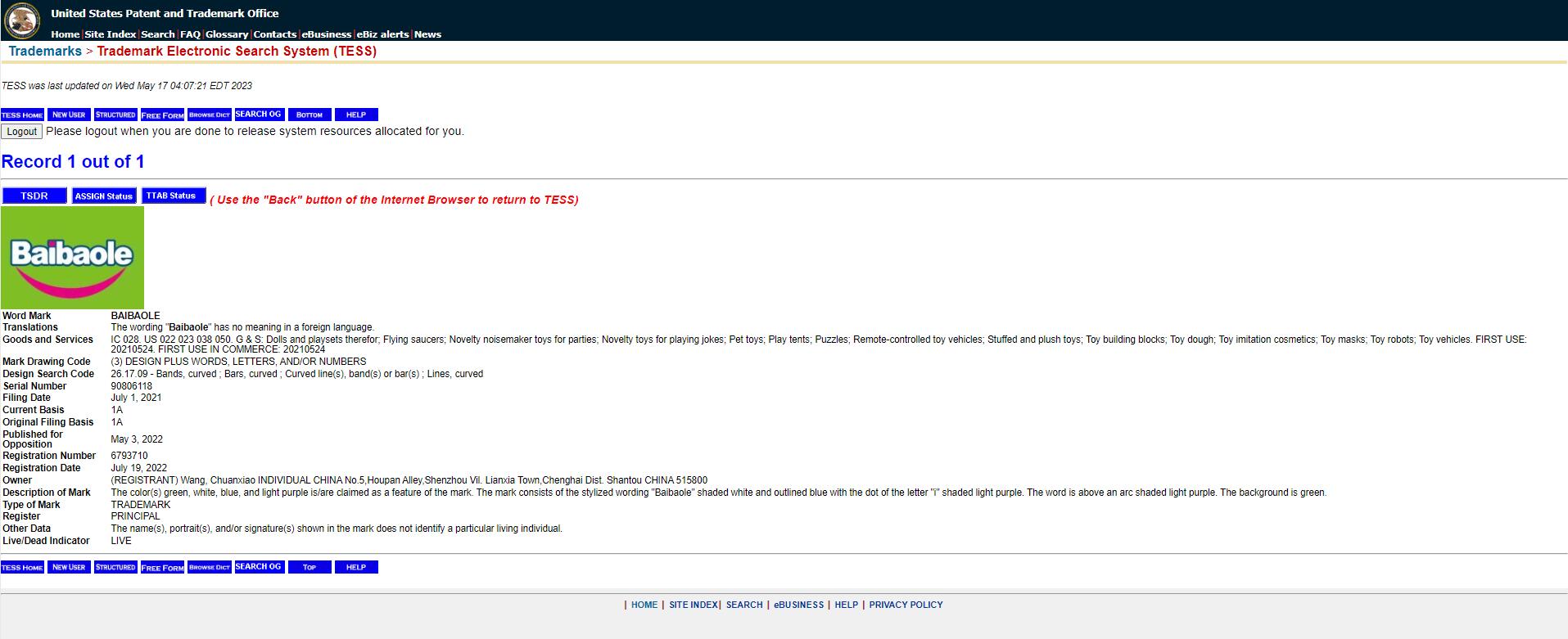1568x639 pixels.
Task: View the TTAB Status button
Action: click(171, 196)
